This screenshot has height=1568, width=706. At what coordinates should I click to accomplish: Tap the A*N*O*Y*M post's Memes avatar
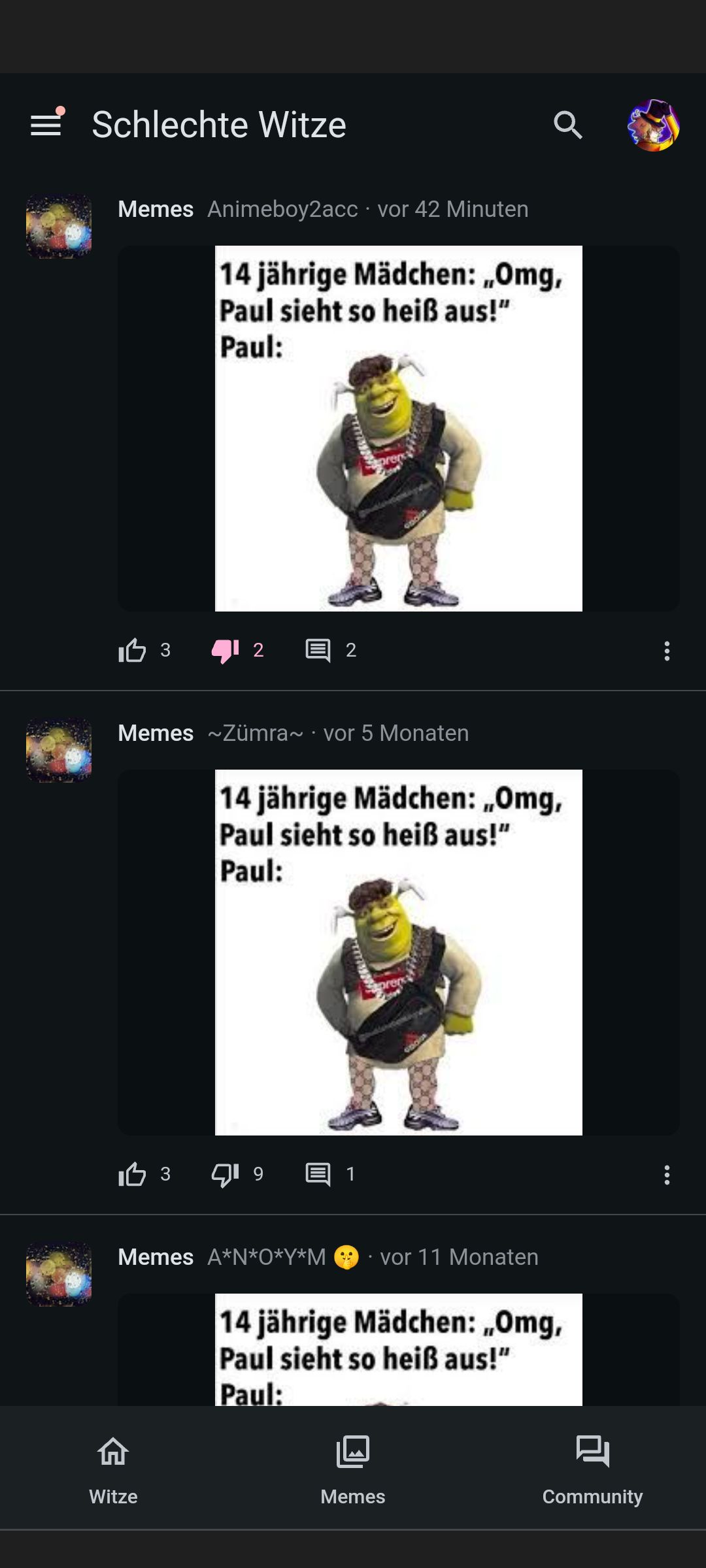(x=59, y=1274)
